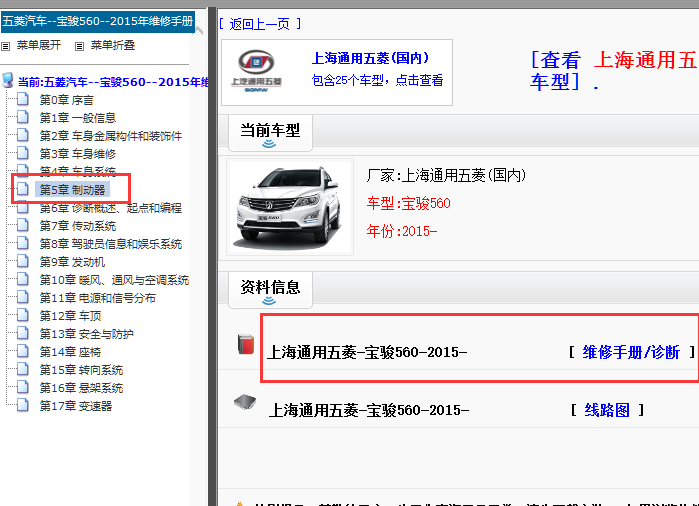This screenshot has width=699, height=506.
Task: Click the page icon beside 第12章 车顶
Action: click(x=23, y=315)
